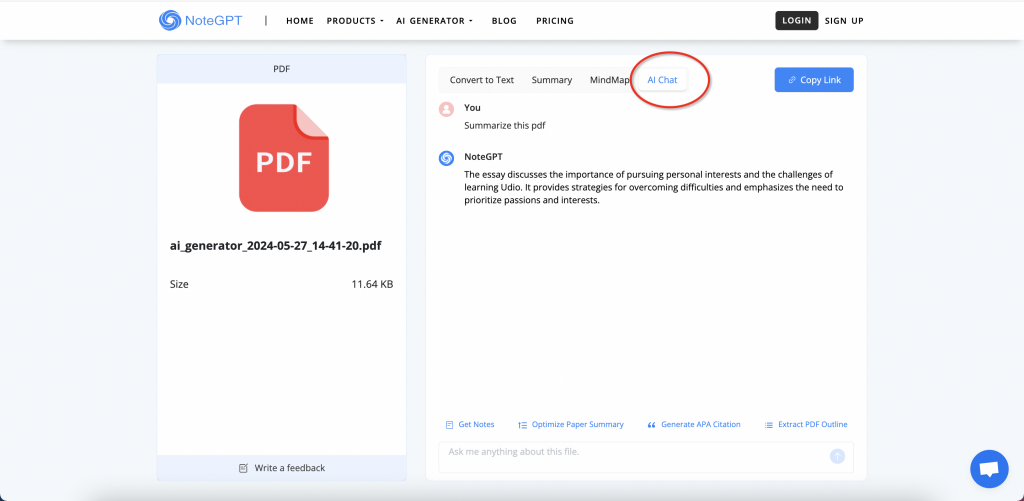1024x501 pixels.
Task: Select the AI Chat tab
Action: (662, 80)
